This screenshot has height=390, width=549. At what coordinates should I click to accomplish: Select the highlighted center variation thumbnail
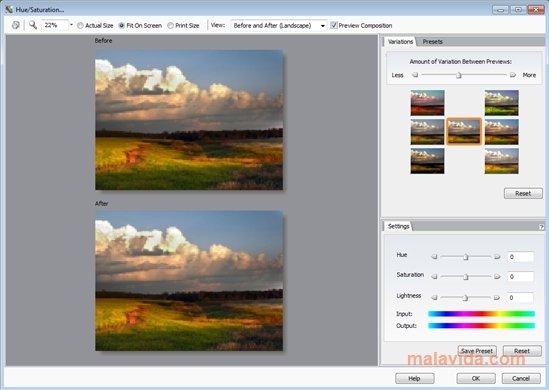pyautogui.click(x=464, y=132)
